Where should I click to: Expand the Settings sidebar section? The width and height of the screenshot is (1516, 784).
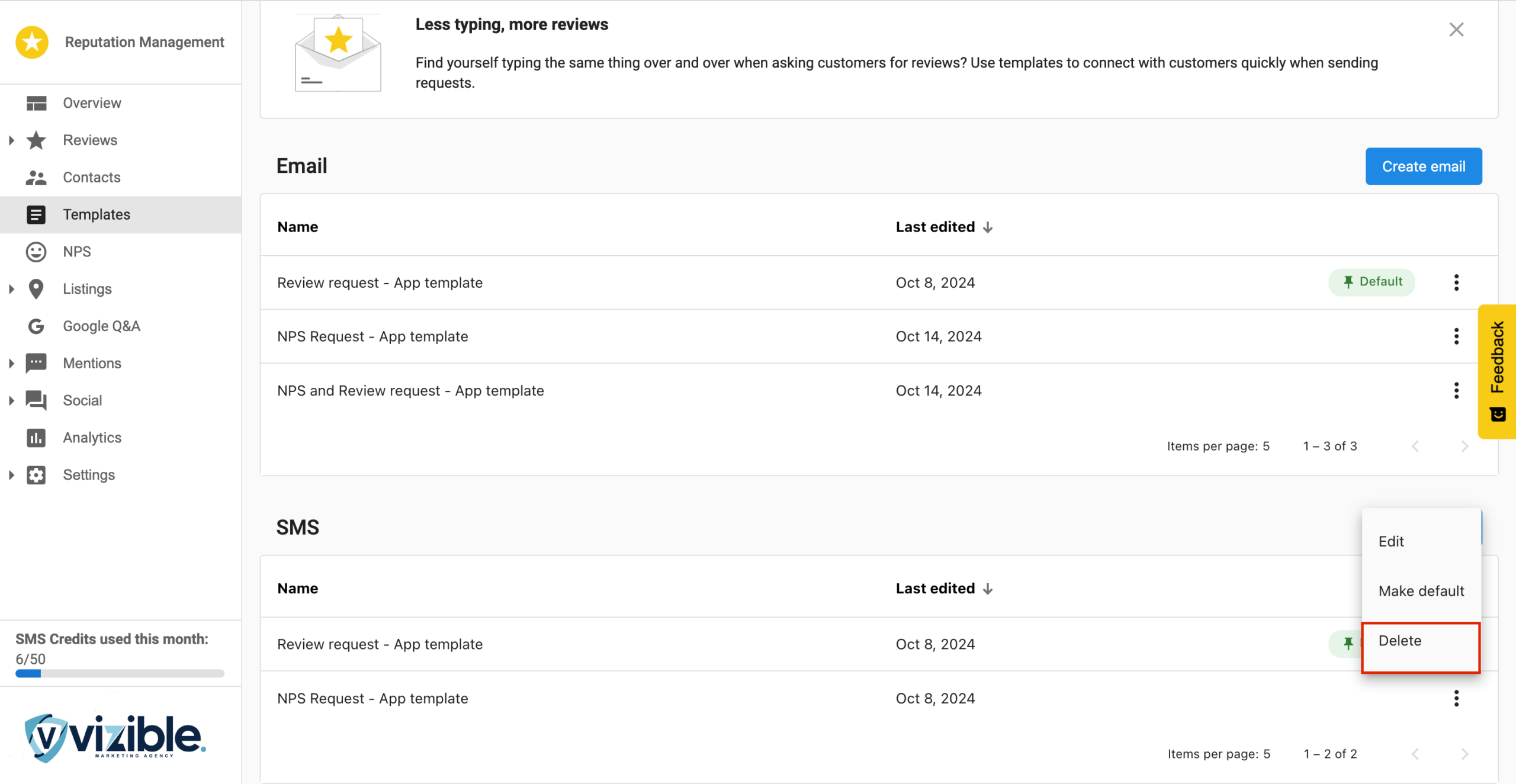click(11, 475)
